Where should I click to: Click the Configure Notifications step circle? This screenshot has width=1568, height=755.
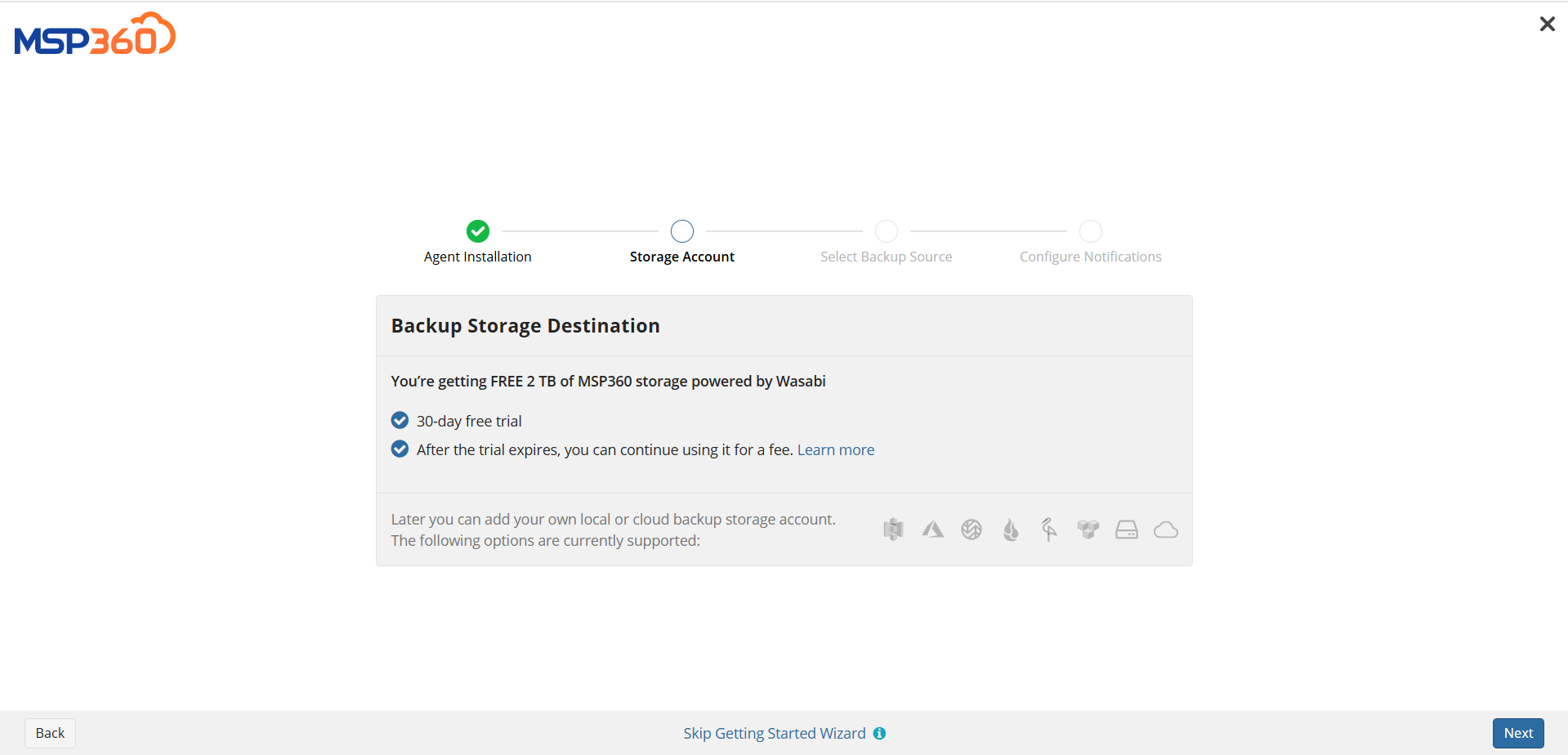pyautogui.click(x=1091, y=231)
